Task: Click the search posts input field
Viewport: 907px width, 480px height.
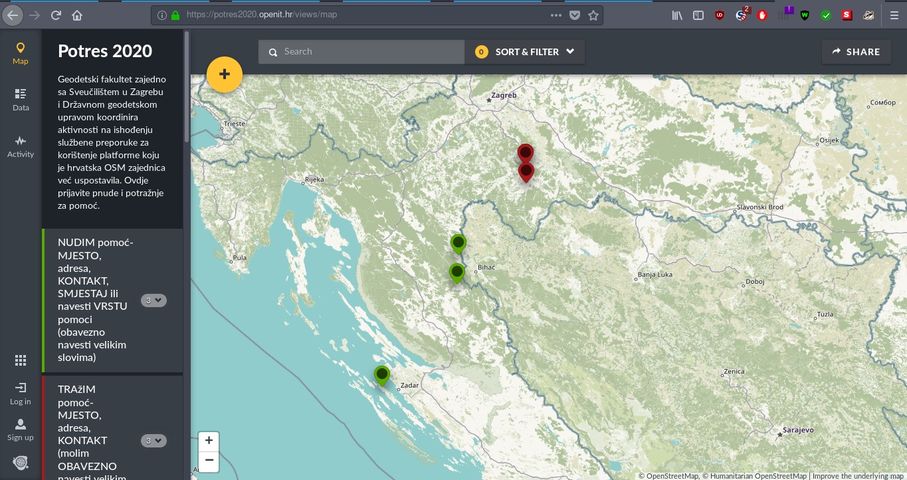Action: point(370,52)
